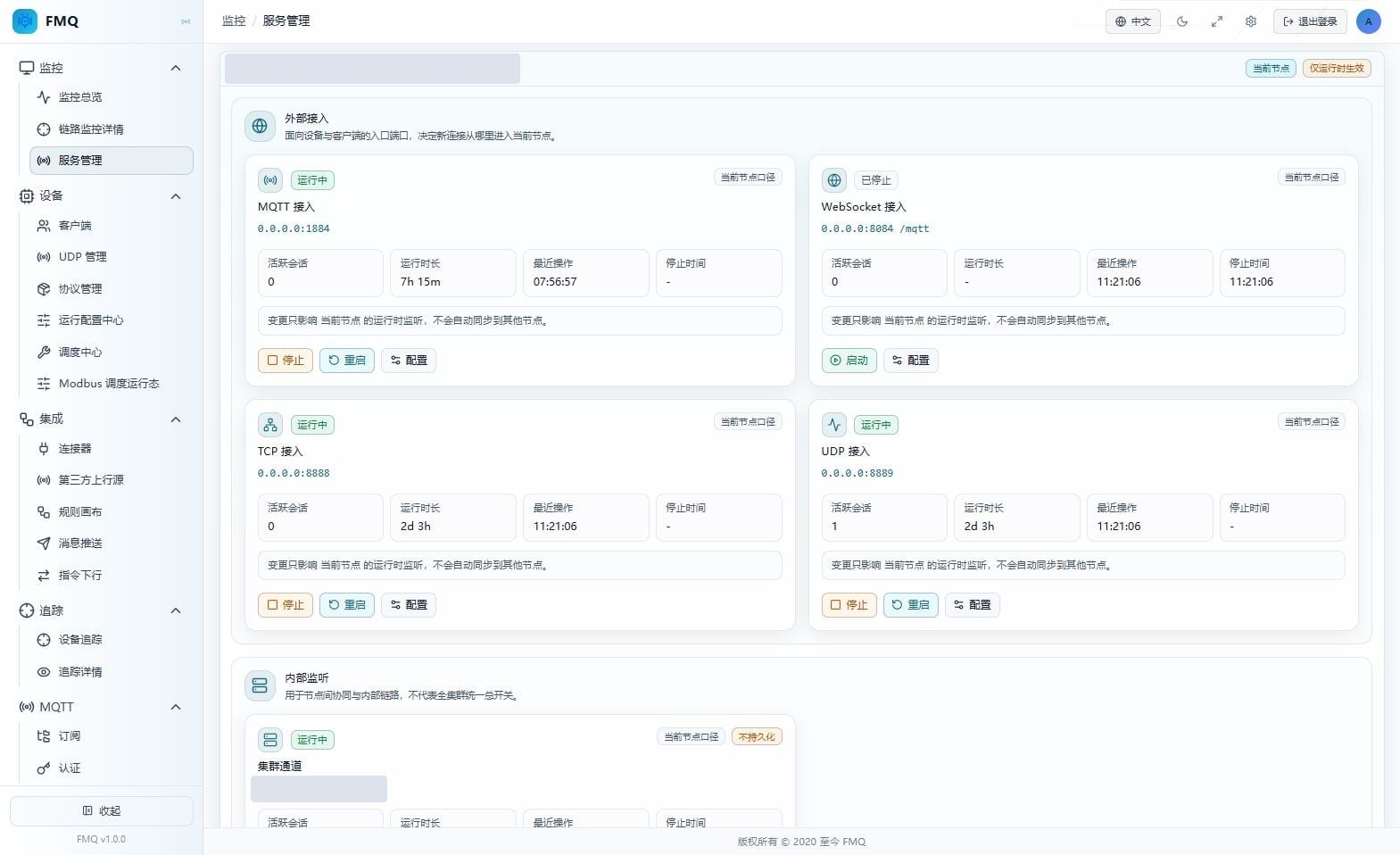This screenshot has height=855, width=1400.
Task: Open 监控总览 page
Action: pyautogui.click(x=112, y=97)
